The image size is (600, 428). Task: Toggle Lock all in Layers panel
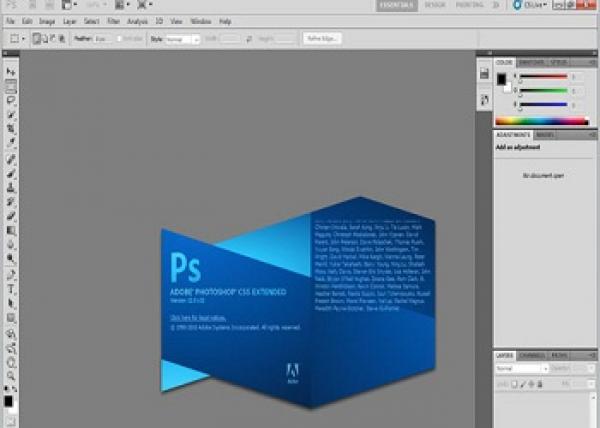click(540, 384)
